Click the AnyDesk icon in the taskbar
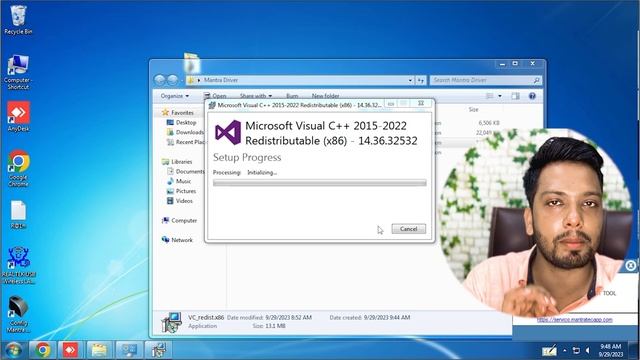Screen dimensions: 640x360 pos(70,350)
